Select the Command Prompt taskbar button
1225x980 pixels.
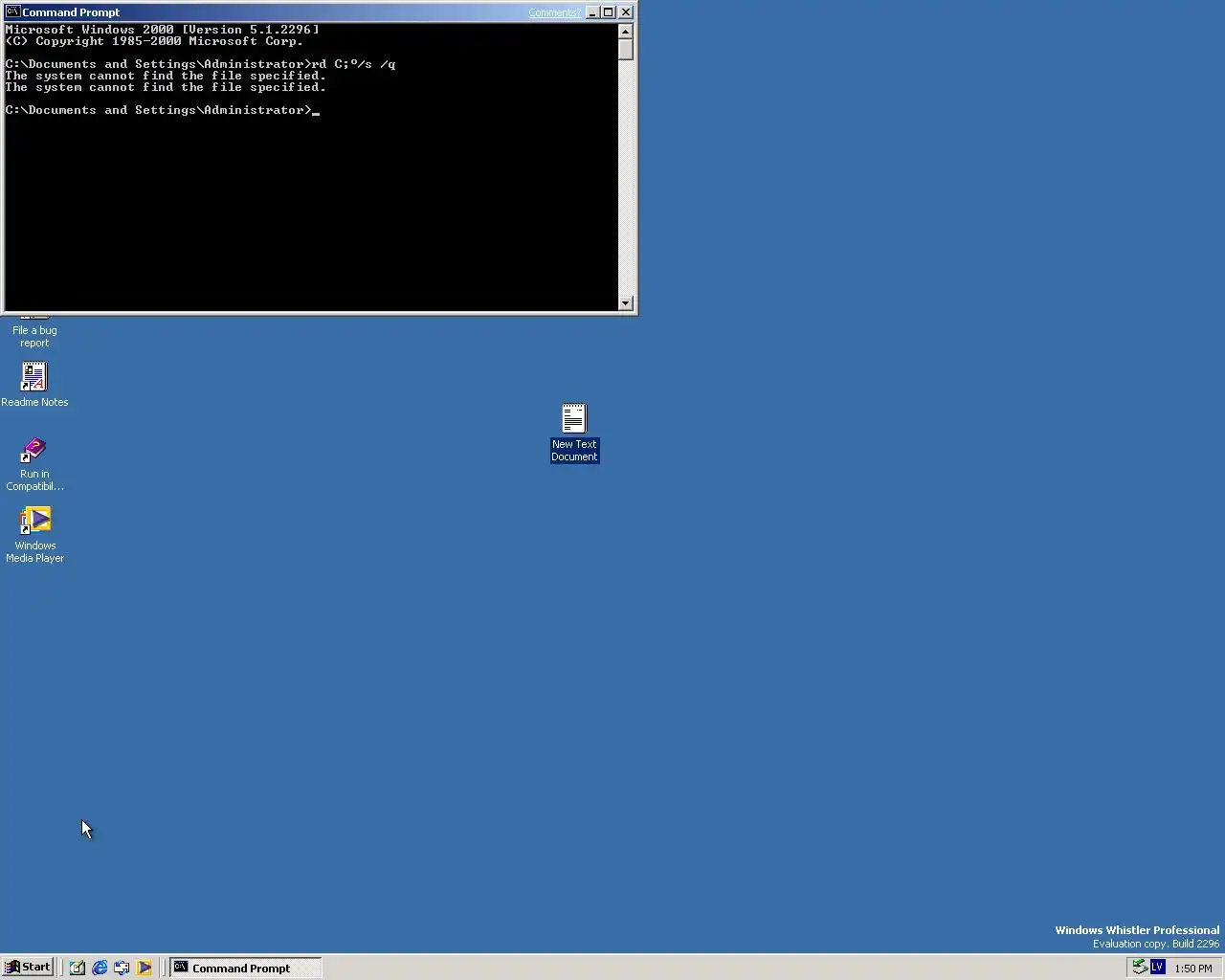246,968
